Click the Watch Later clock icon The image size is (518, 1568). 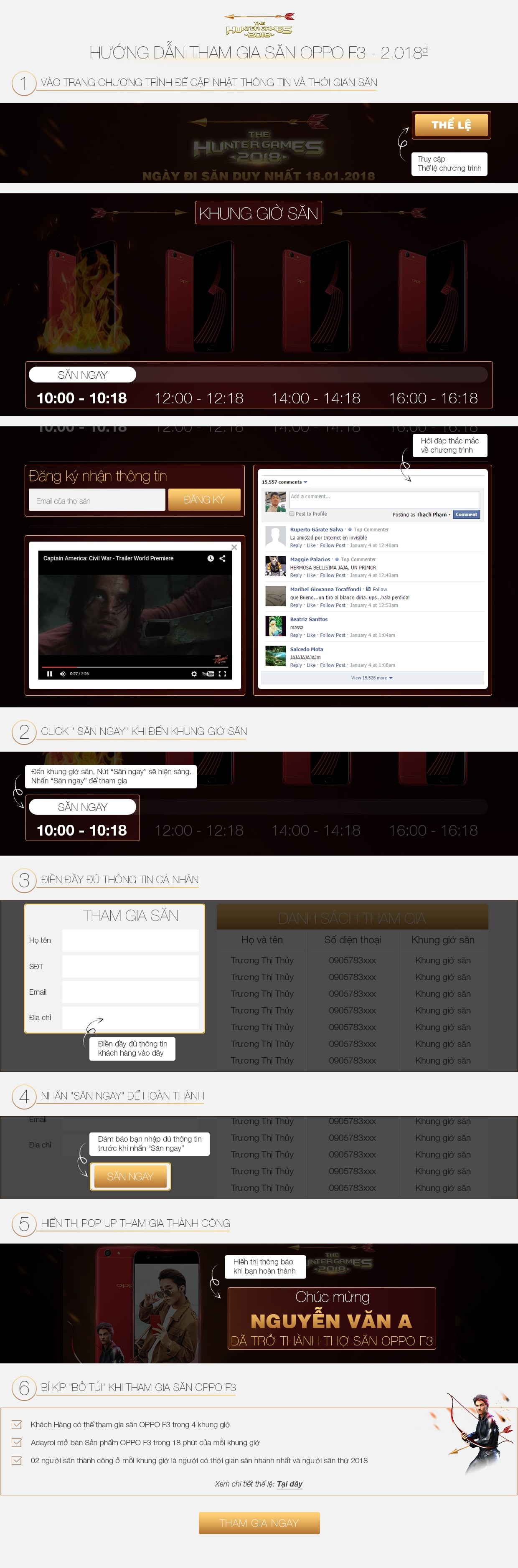[x=211, y=558]
